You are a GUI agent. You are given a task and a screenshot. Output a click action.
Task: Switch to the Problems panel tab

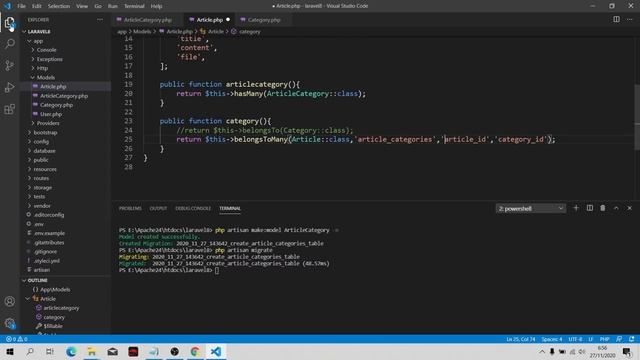130,208
